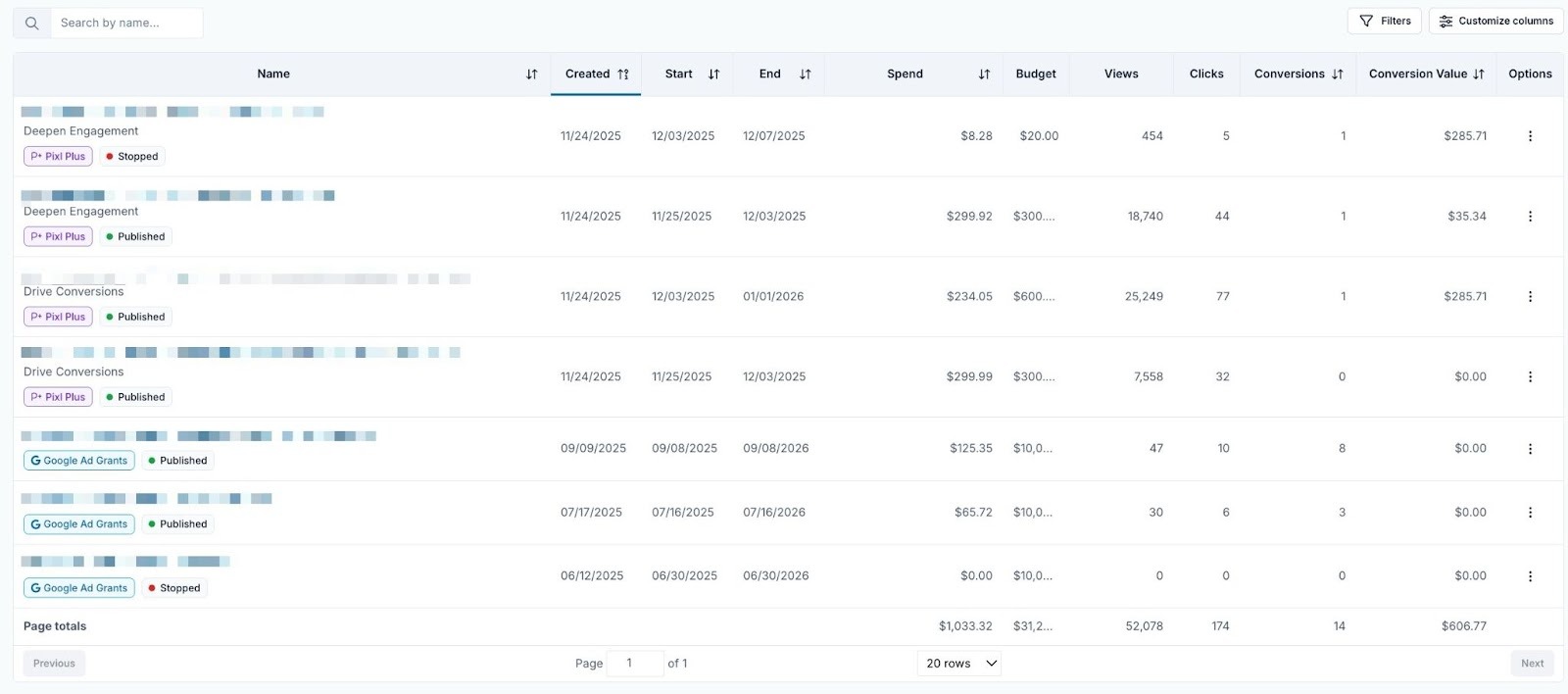Image resolution: width=1568 pixels, height=694 pixels.
Task: Click in the Search by name field
Action: 125,23
